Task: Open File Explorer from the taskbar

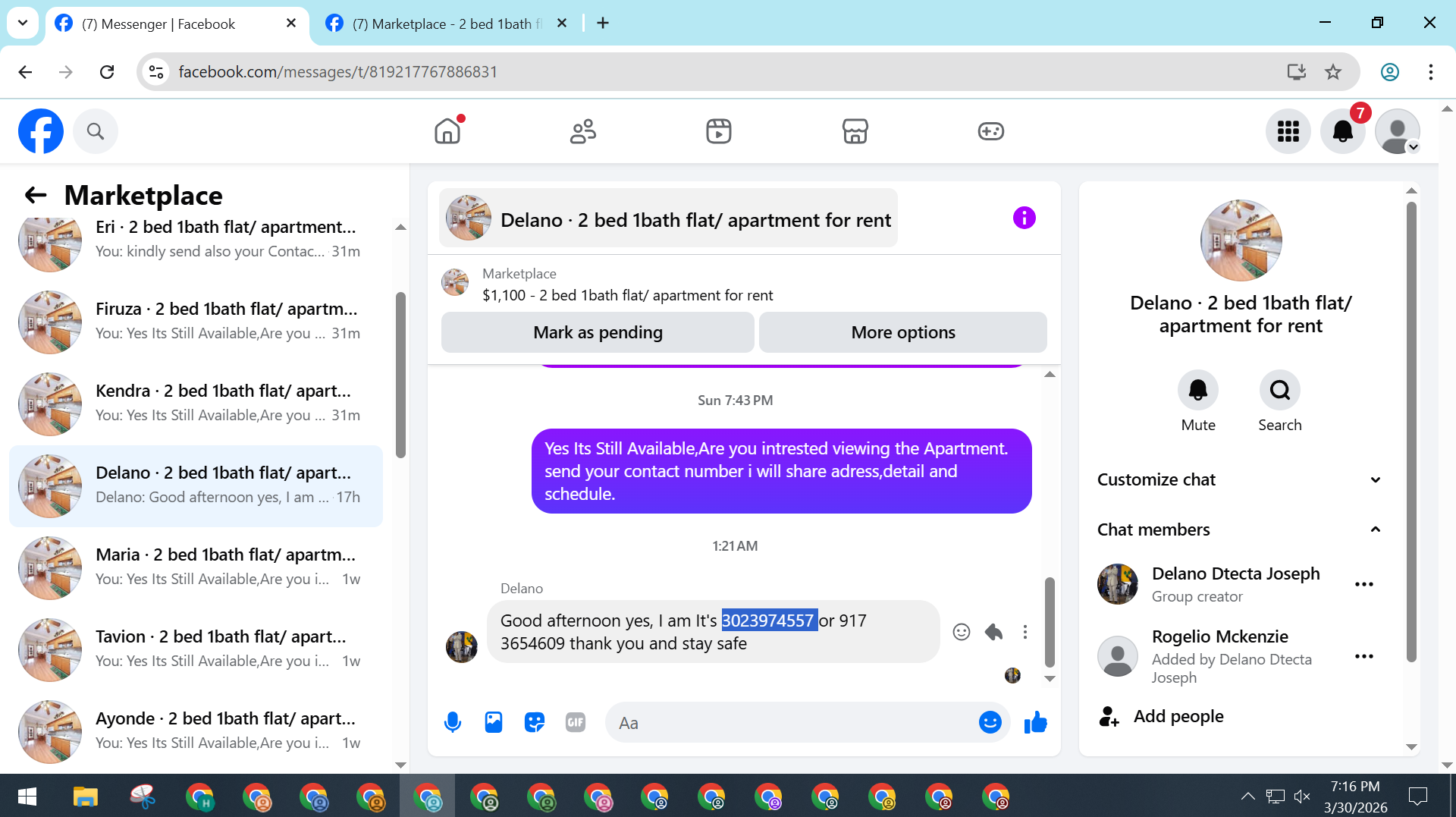Action: pos(85,797)
